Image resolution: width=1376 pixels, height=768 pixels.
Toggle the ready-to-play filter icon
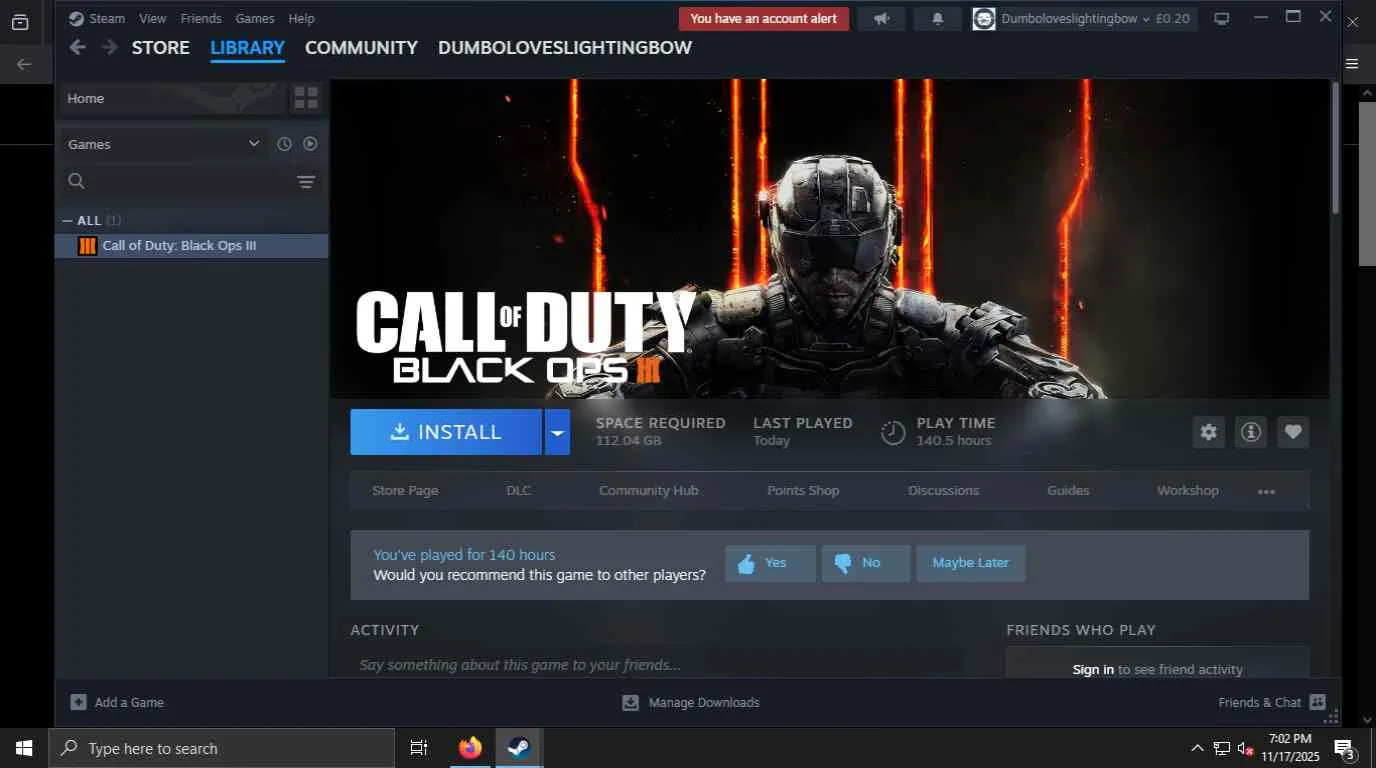click(310, 144)
